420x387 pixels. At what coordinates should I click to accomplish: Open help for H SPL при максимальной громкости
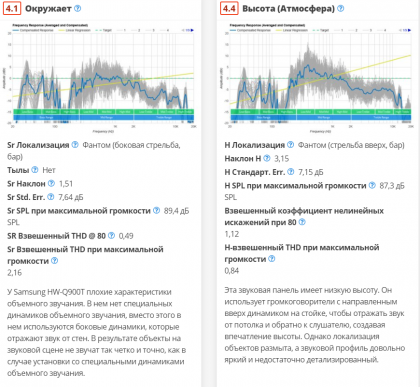click(x=372, y=185)
